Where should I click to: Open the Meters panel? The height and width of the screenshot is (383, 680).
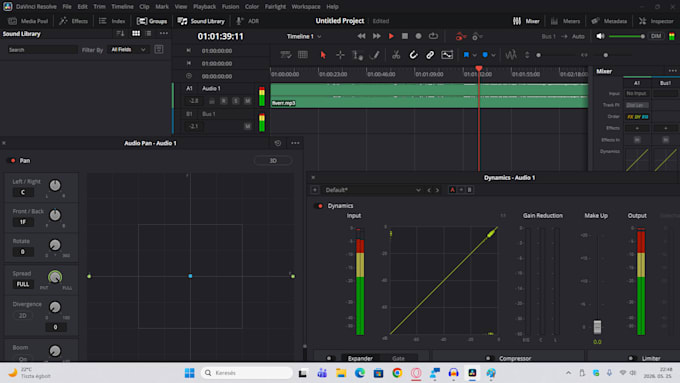pos(566,21)
